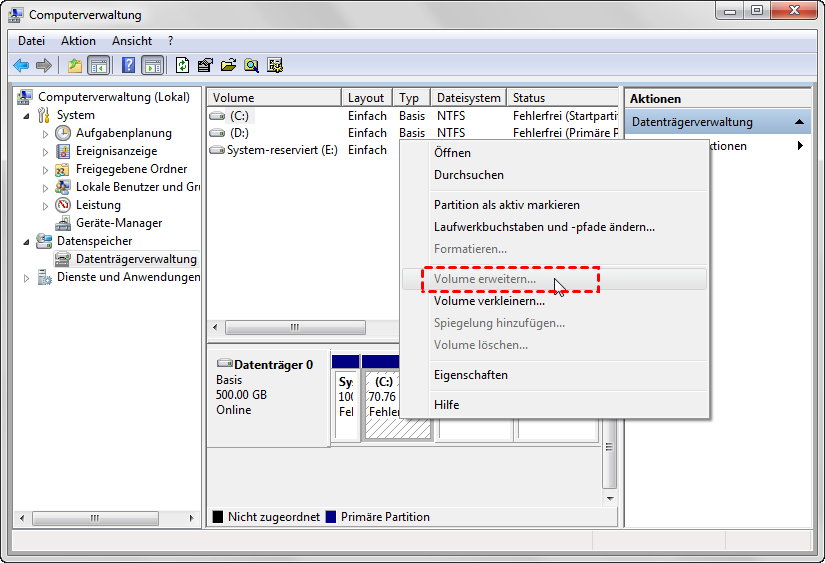Click the Volume erweitern menu entry
Screen dimensions: 825x563
(x=555, y=279)
